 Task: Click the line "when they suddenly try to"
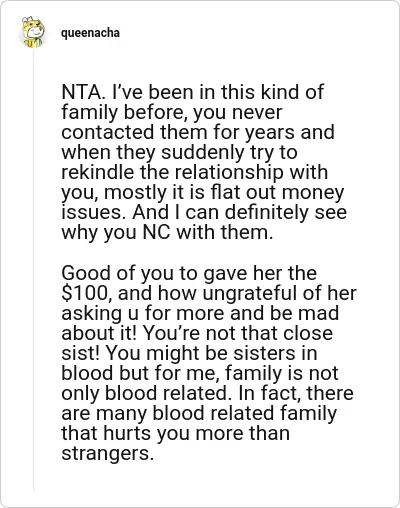pyautogui.click(x=179, y=152)
